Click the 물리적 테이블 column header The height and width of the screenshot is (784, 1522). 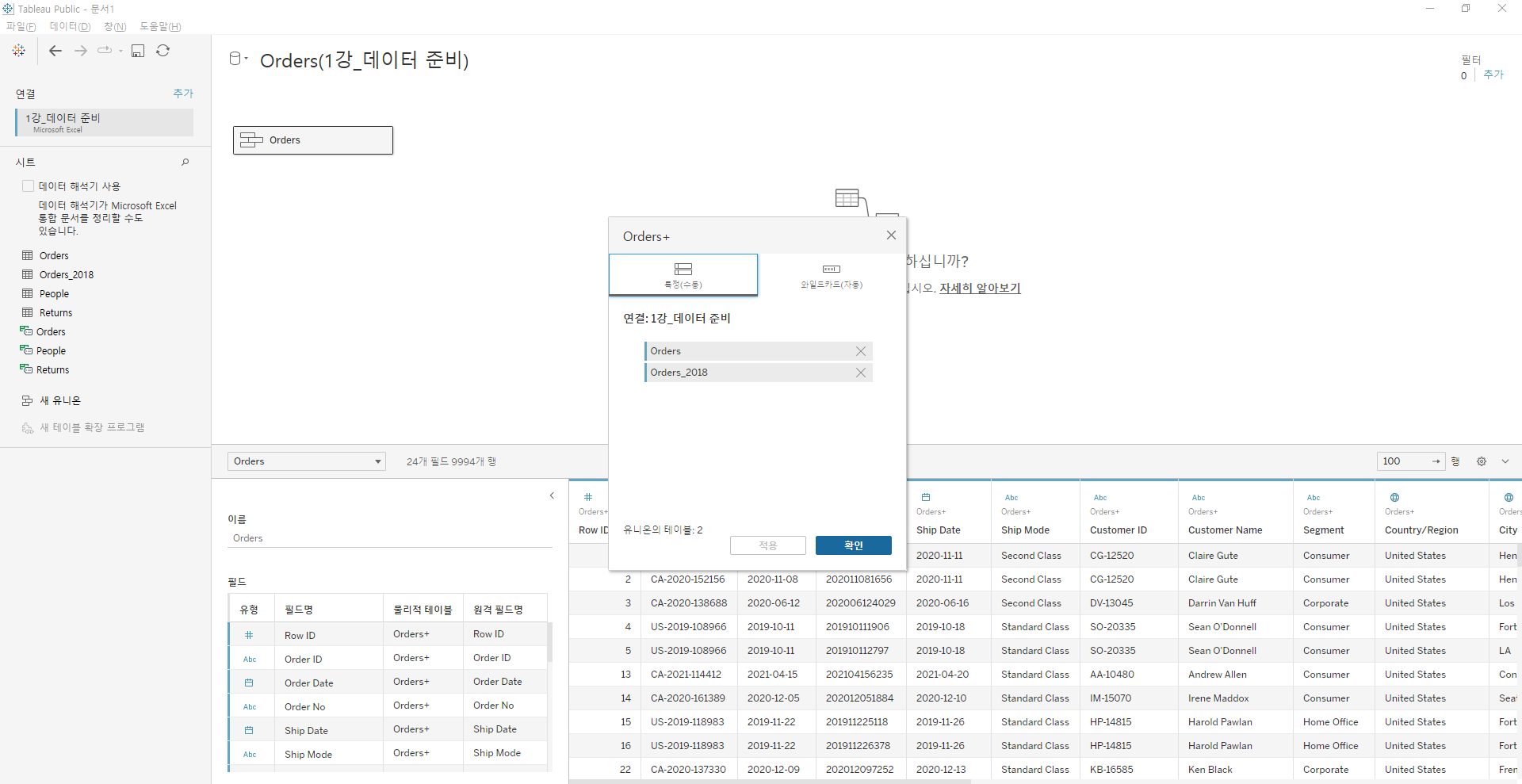(x=423, y=610)
